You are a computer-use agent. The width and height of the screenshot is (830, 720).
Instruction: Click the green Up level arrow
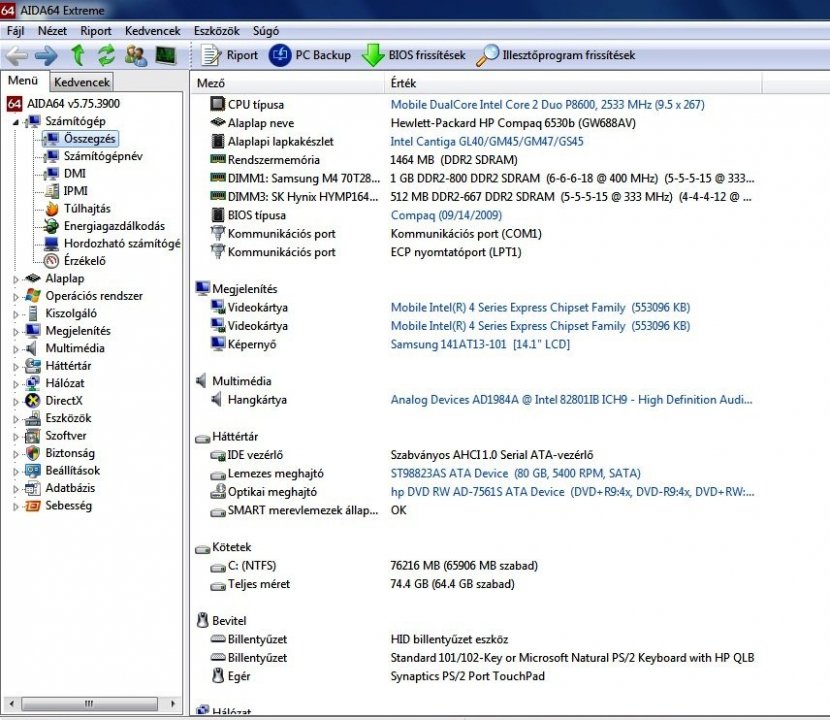coord(78,55)
